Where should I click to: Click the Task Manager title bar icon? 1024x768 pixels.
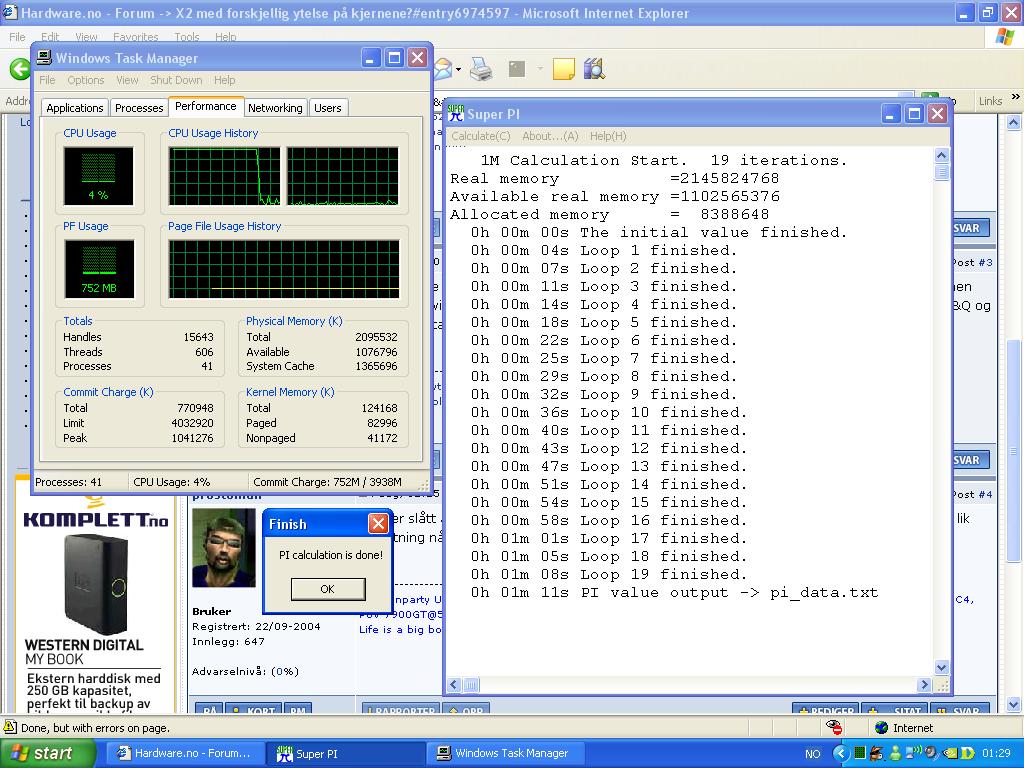pyautogui.click(x=44, y=57)
